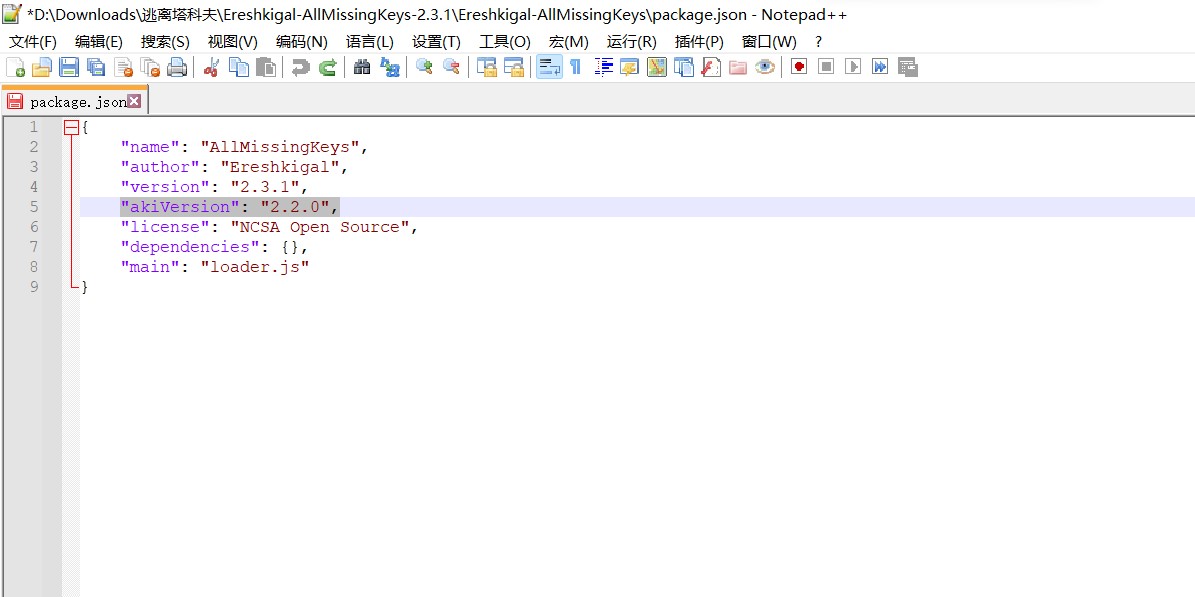Save the file with the single floppy icon
The height and width of the screenshot is (597, 1195).
tap(69, 67)
